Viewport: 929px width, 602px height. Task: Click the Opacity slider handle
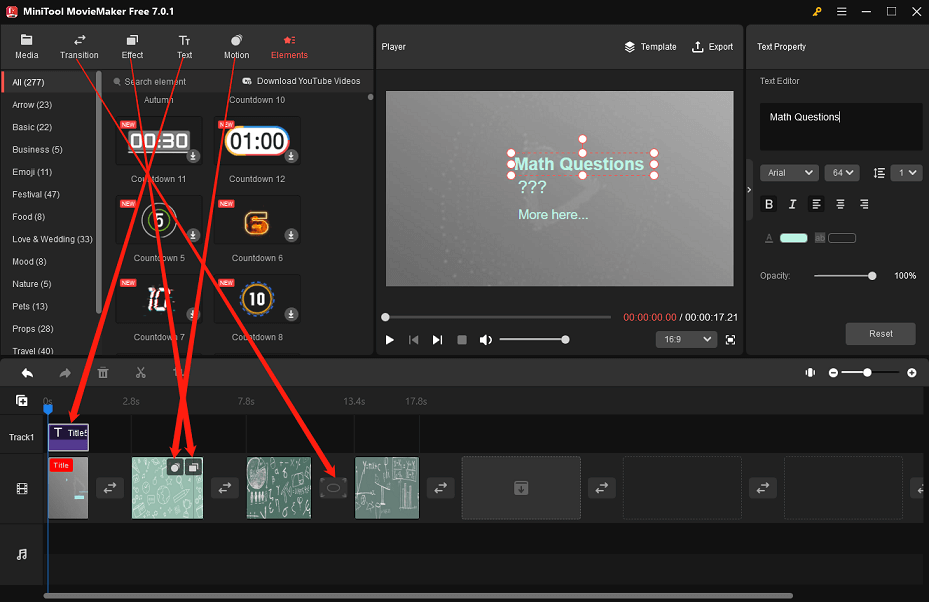tap(872, 276)
